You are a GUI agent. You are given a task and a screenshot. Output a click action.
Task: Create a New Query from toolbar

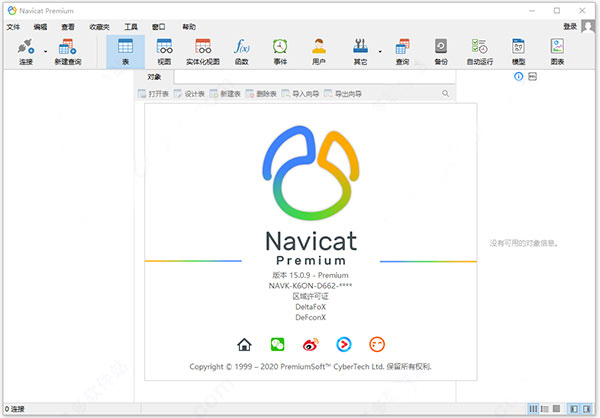[68, 52]
